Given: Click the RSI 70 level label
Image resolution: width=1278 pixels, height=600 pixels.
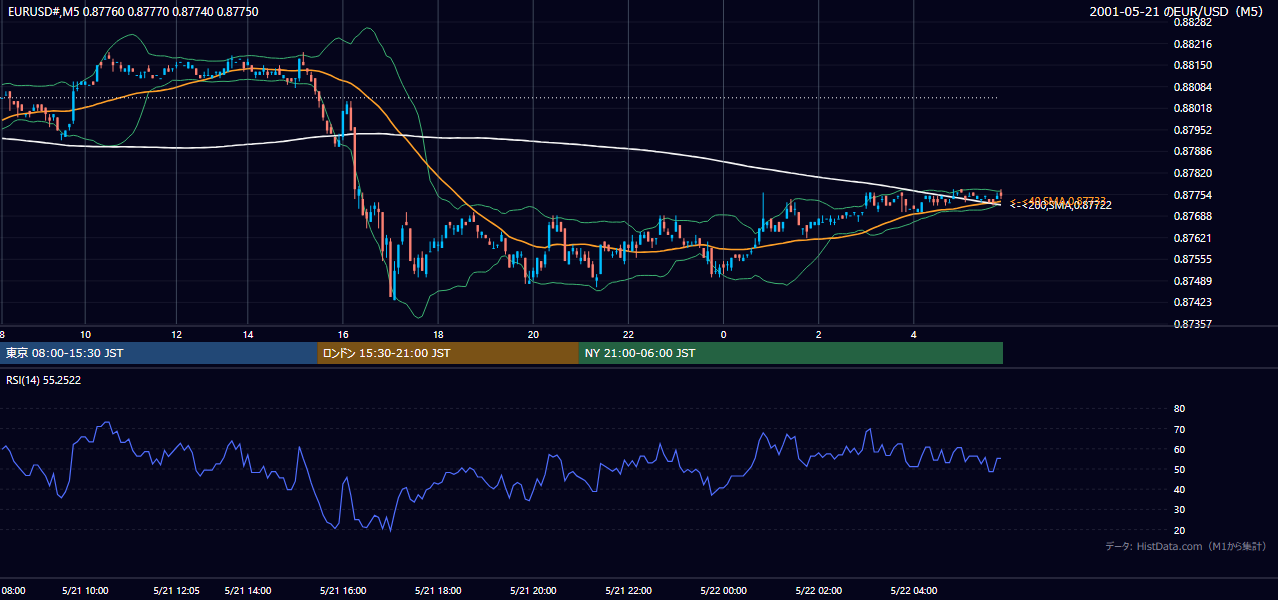Looking at the screenshot, I should [x=1179, y=429].
